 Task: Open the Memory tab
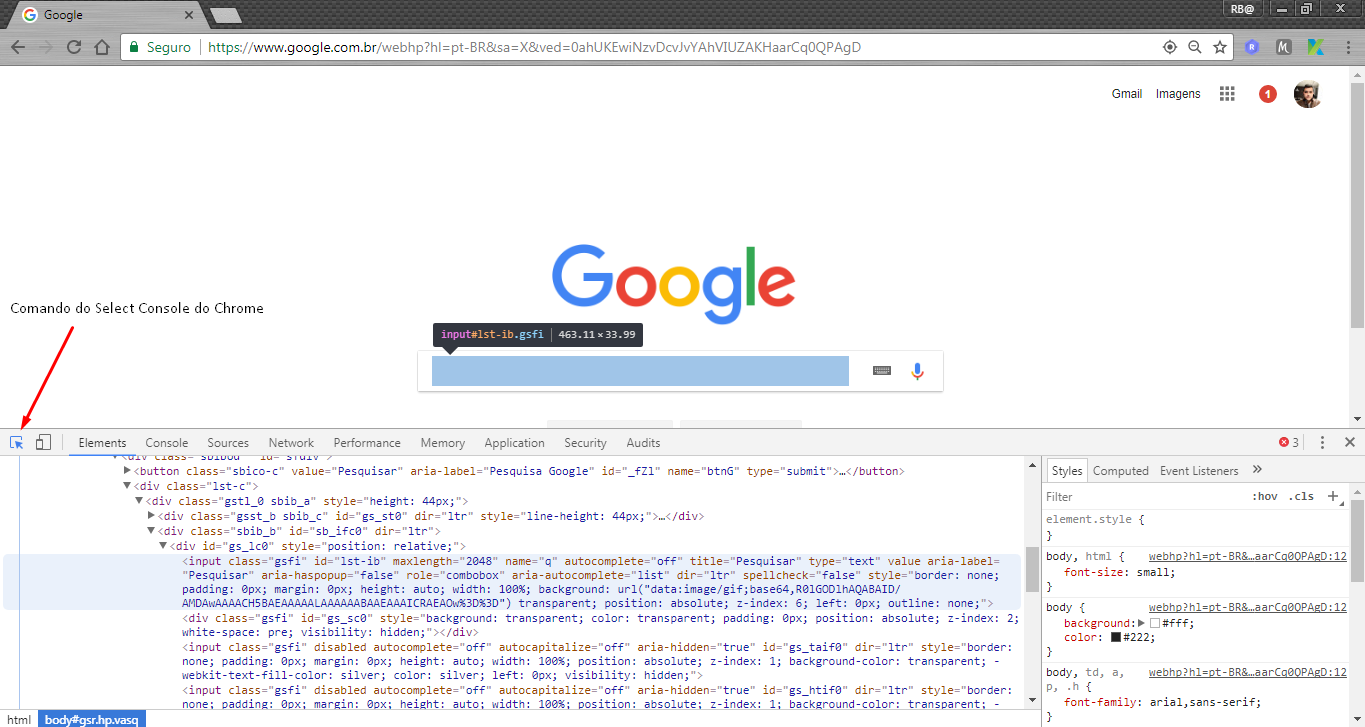[443, 443]
